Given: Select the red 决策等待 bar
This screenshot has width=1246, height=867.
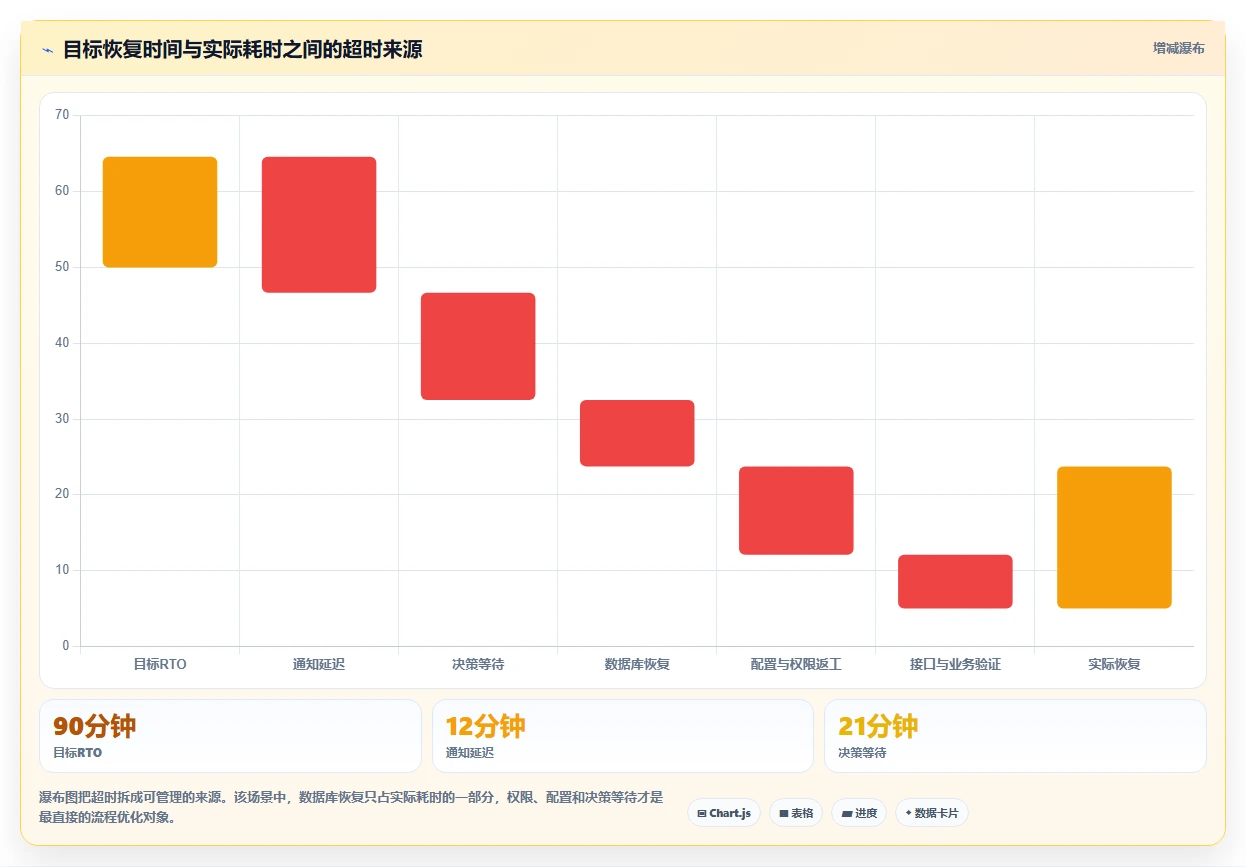Looking at the screenshot, I should pyautogui.click(x=478, y=346).
